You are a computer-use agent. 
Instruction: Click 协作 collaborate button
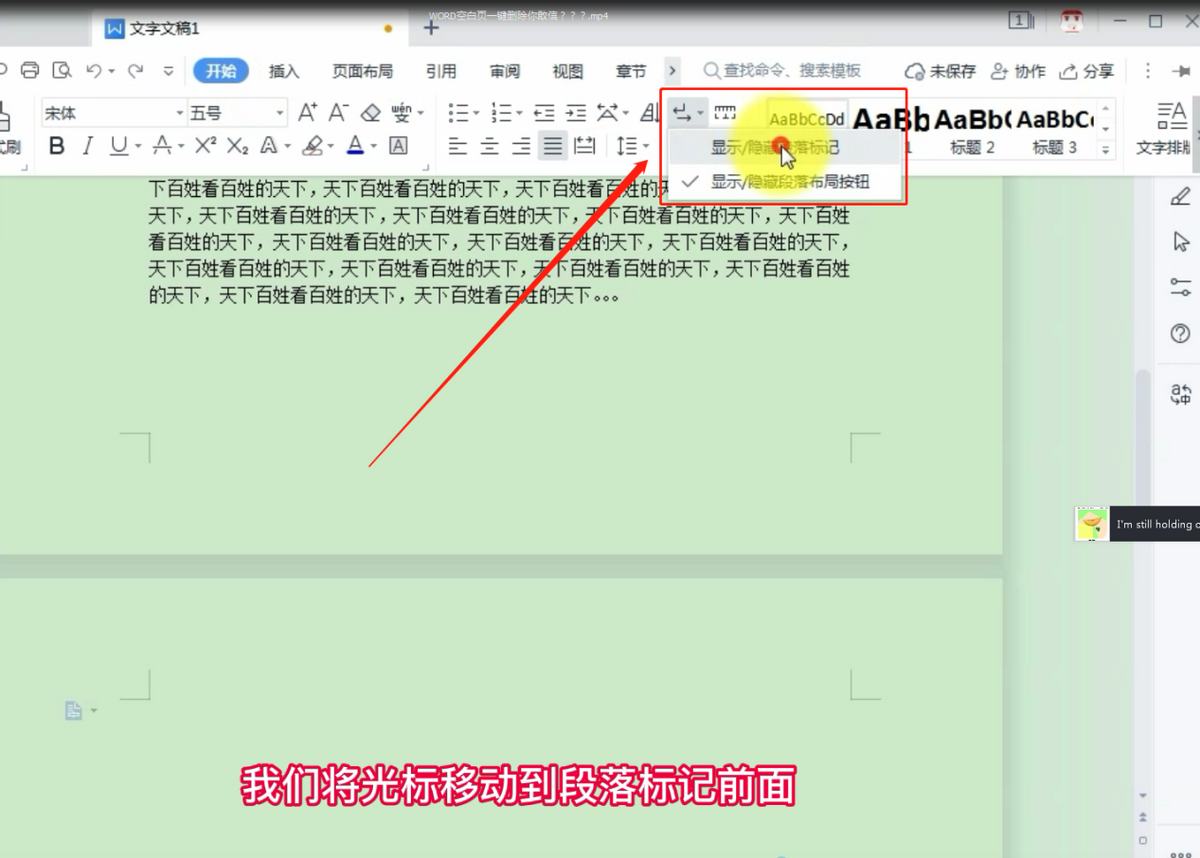point(1018,71)
